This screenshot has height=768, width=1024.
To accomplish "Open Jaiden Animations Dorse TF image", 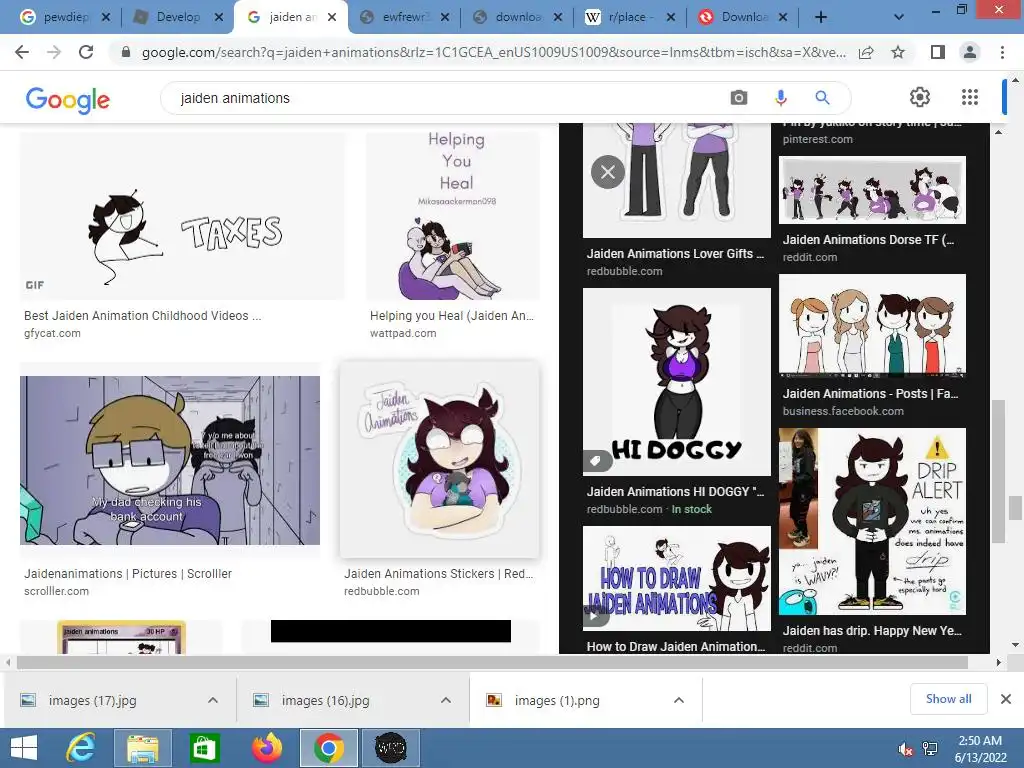I will (x=872, y=190).
